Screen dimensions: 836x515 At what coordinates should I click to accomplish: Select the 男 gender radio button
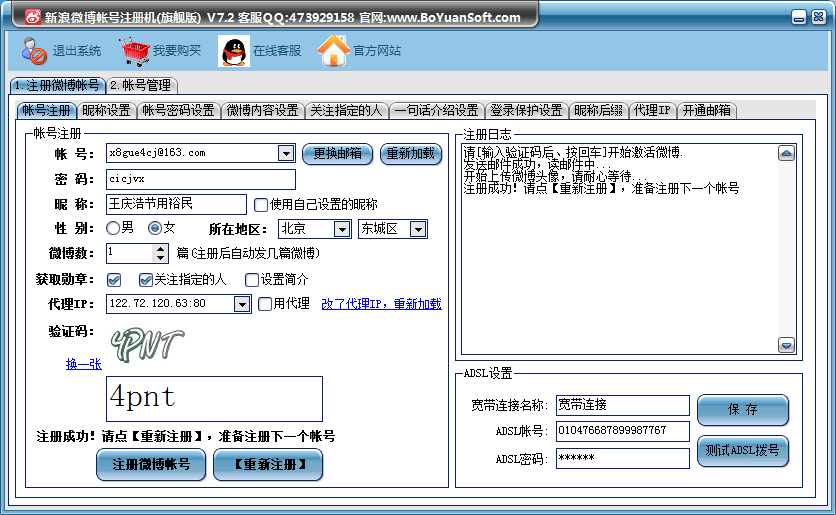click(112, 228)
